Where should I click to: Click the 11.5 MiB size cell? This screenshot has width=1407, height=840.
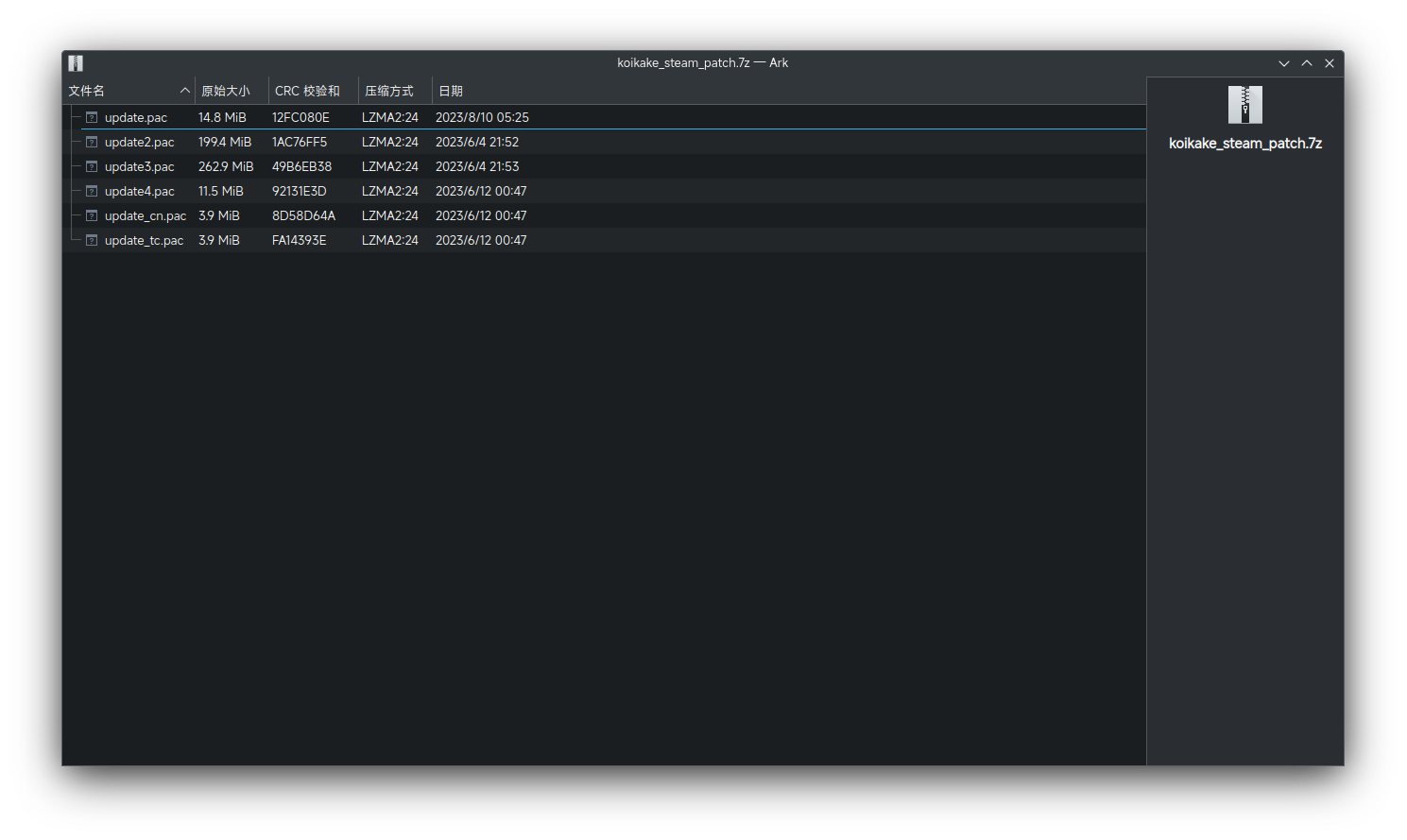tap(221, 191)
